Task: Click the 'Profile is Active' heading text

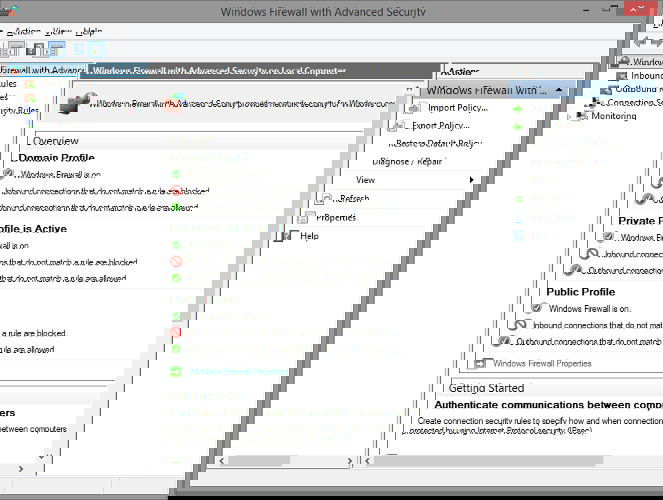Action: pyautogui.click(x=33, y=229)
